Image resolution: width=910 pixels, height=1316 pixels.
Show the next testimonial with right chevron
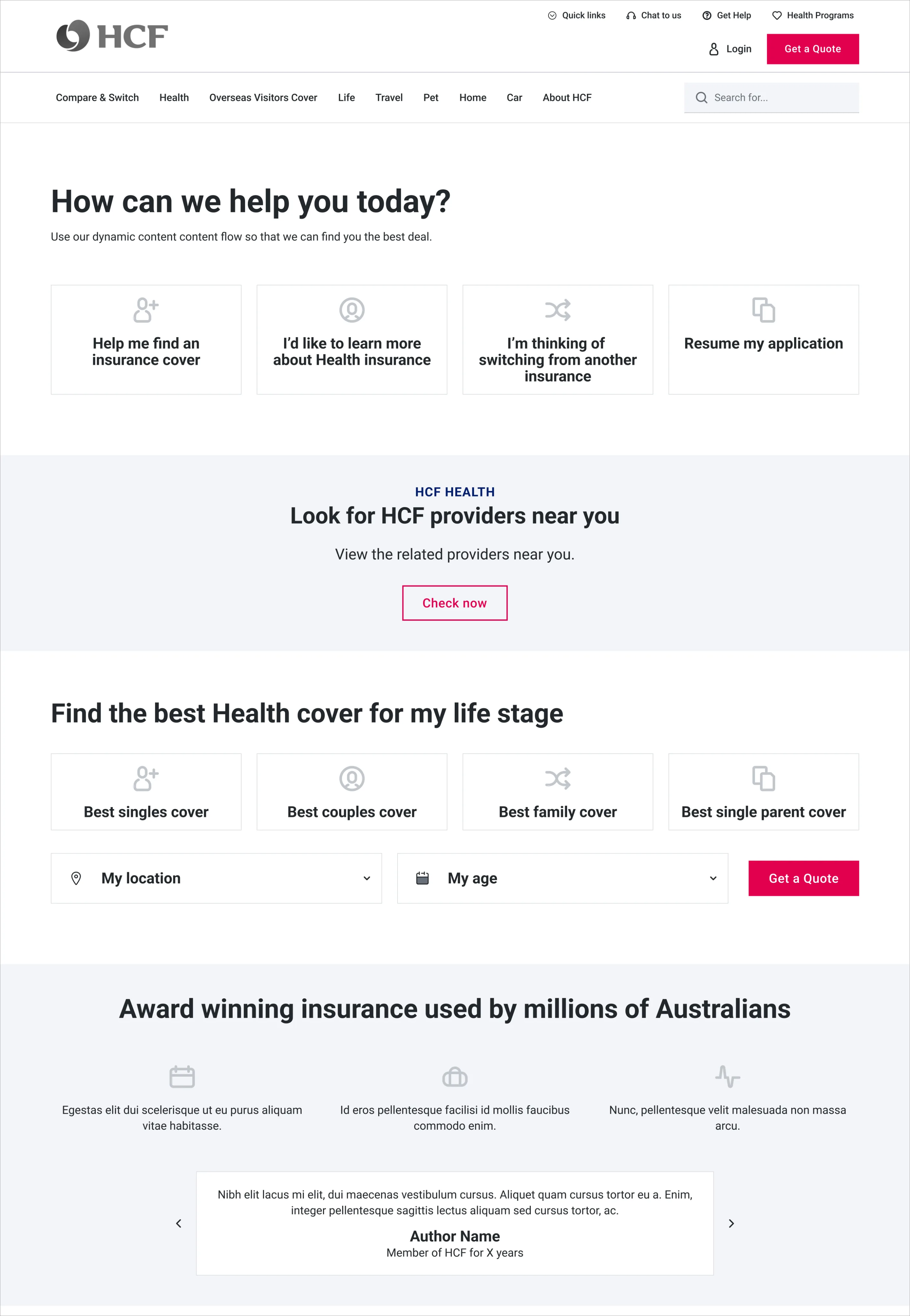[x=731, y=1223]
